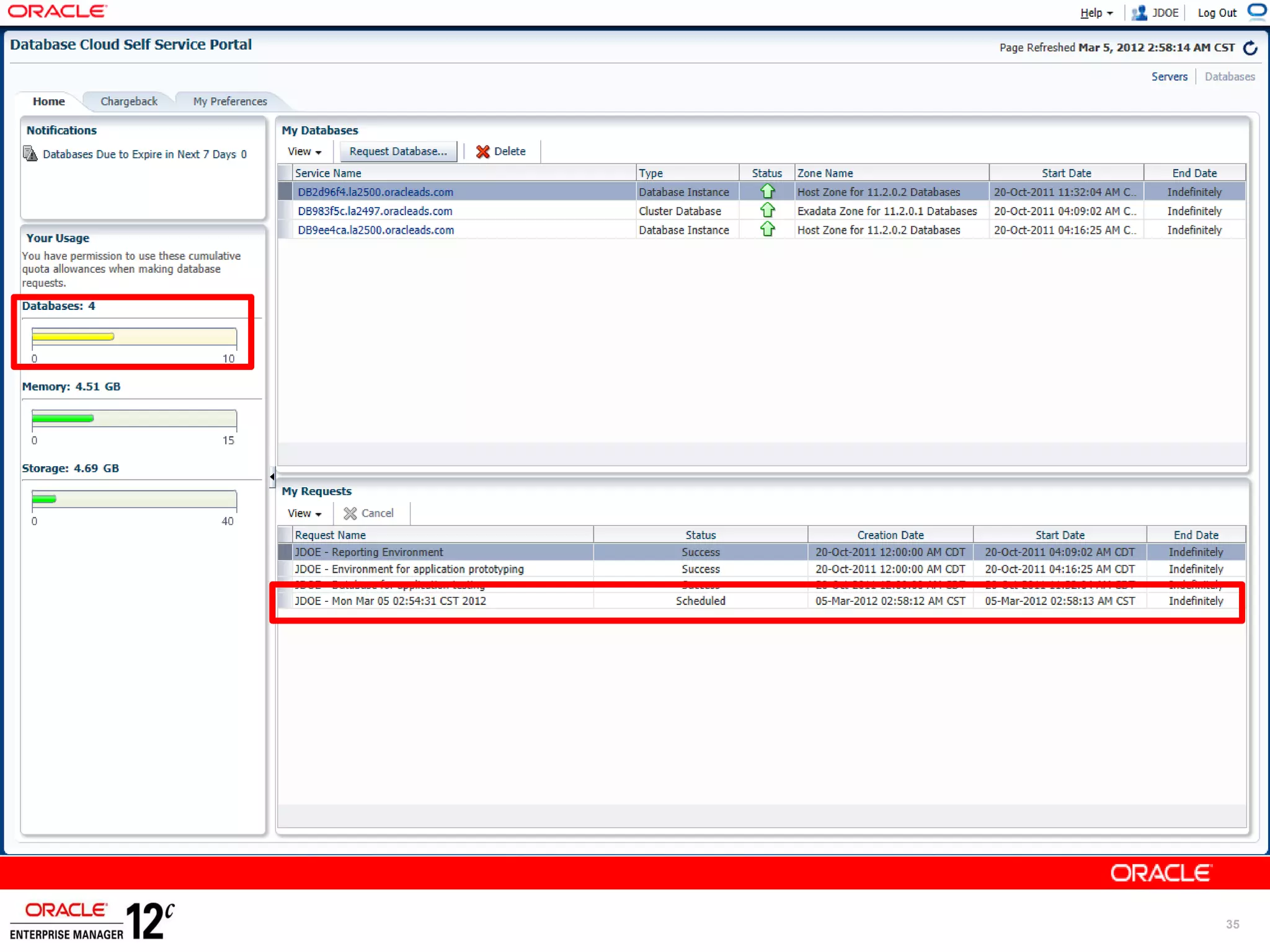The height and width of the screenshot is (952, 1270).
Task: Click the Oracle chat bubble icon
Action: 1256,11
